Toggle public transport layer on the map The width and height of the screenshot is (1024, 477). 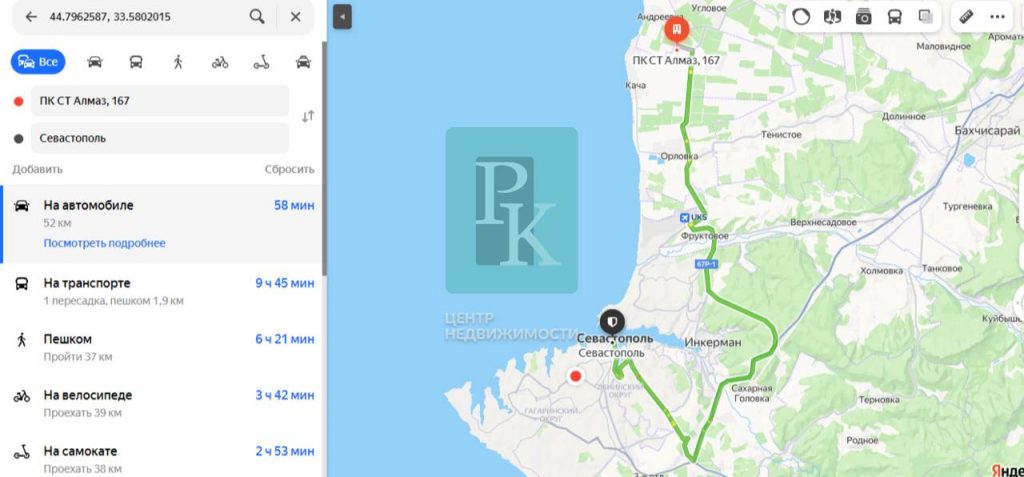894,17
